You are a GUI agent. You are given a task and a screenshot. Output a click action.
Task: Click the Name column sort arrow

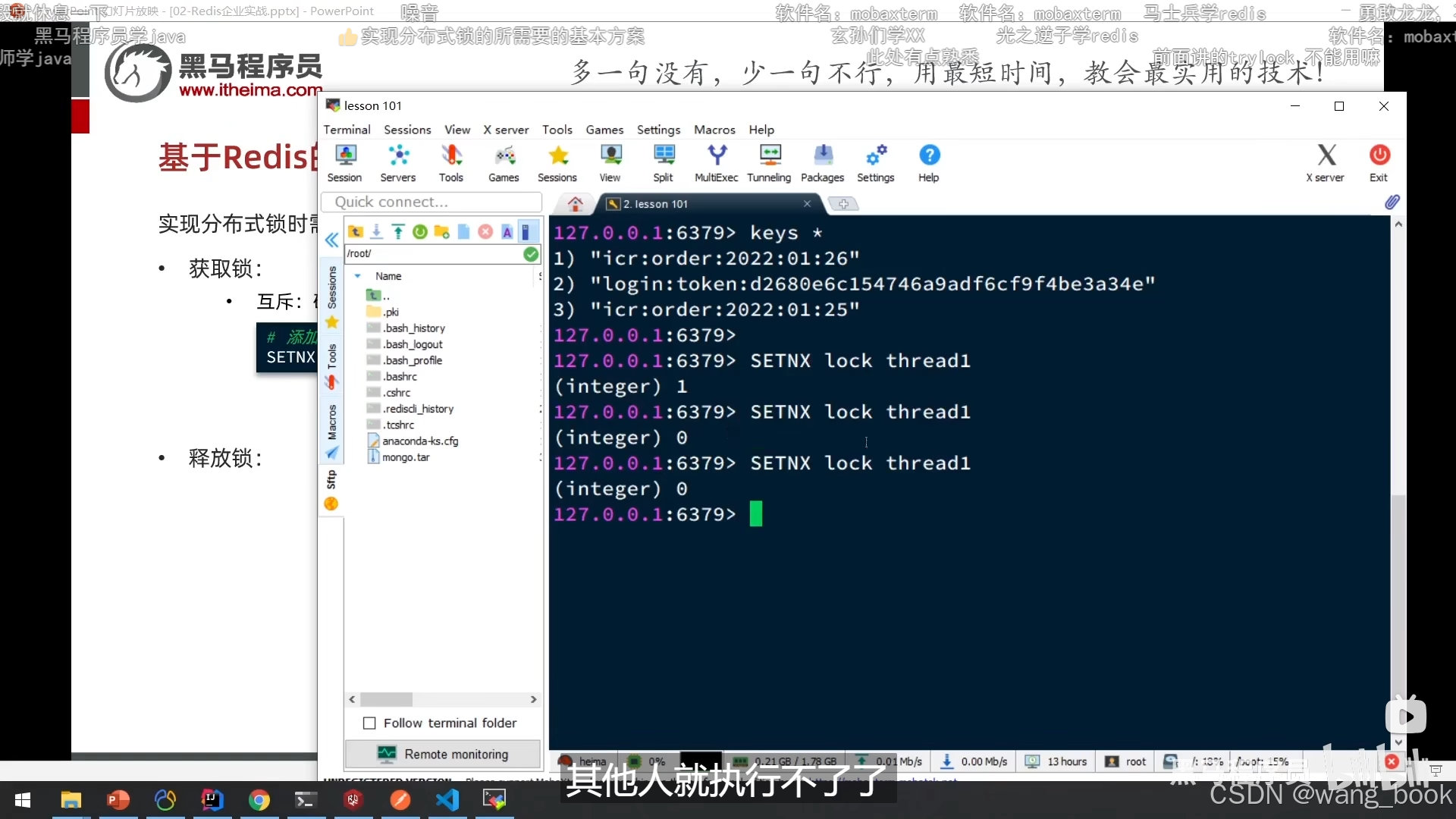357,276
